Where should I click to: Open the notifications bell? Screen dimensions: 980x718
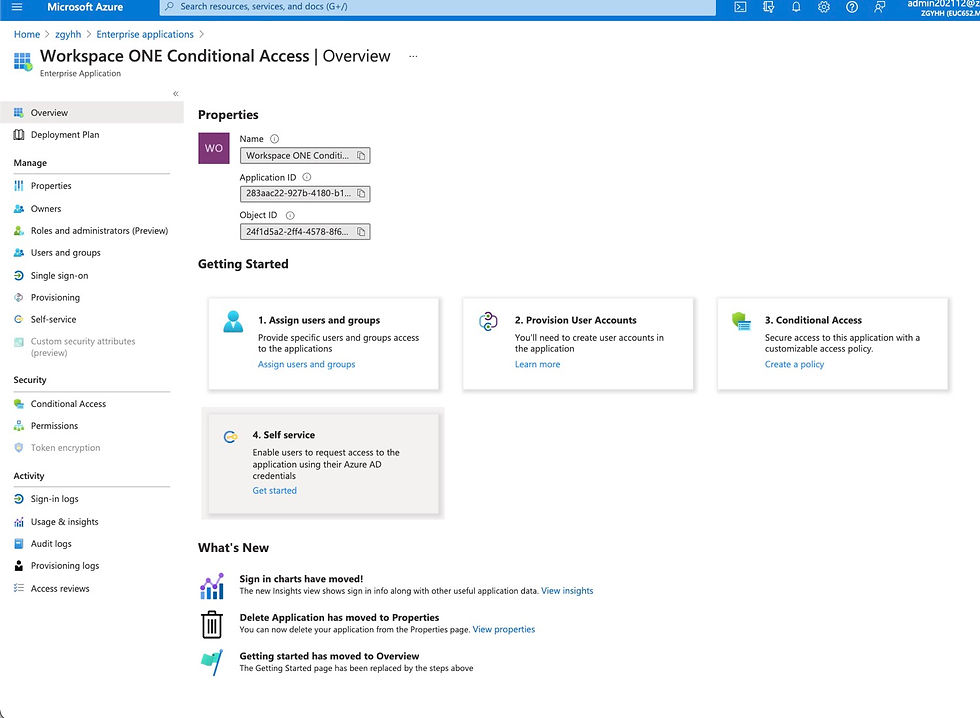click(796, 7)
